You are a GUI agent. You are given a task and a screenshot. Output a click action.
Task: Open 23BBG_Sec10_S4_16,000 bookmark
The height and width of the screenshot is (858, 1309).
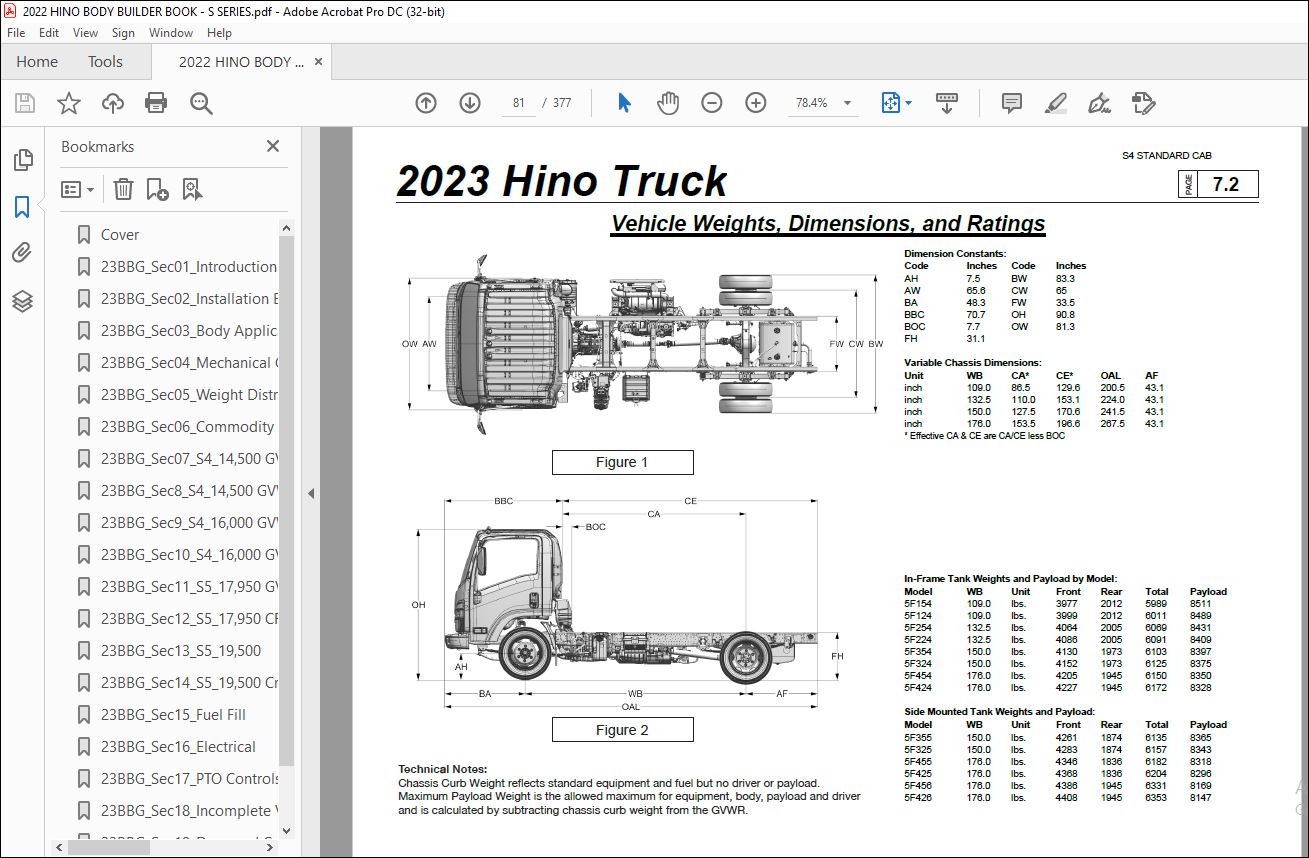(189, 555)
